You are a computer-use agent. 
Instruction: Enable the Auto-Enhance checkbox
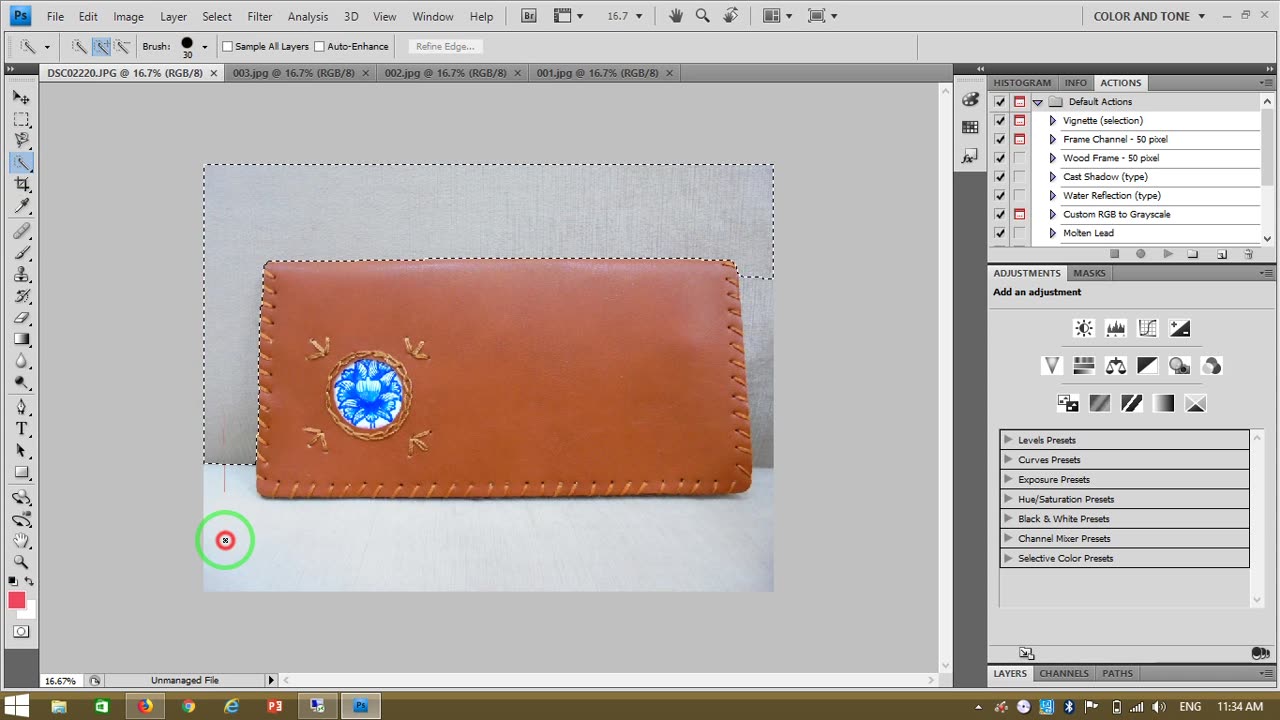(319, 46)
